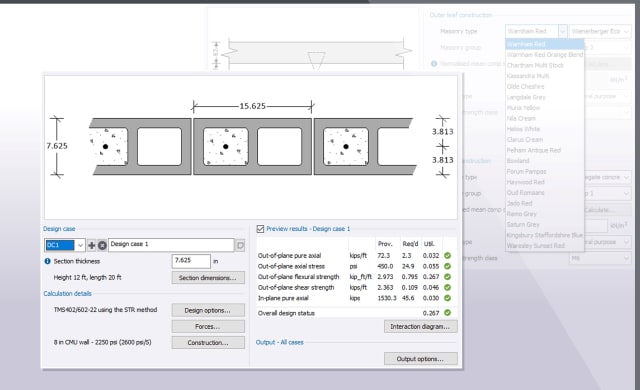
Task: Click the notes icon beside Design case 1 field
Action: tap(240, 245)
